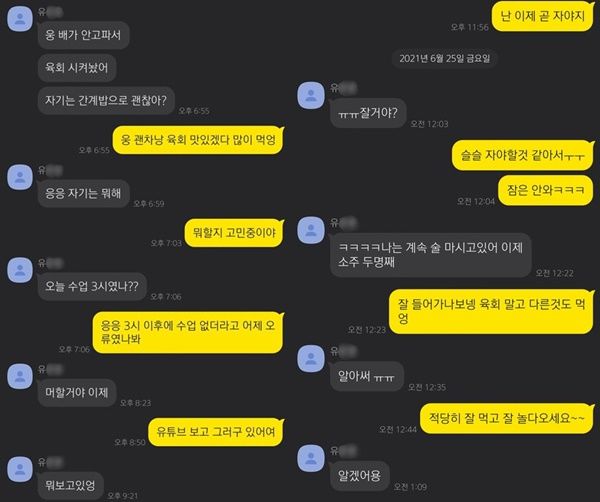The width and height of the screenshot is (600, 502).
Task: Tap the yellow '뭐할지 고민중이야' bubble
Action: coord(234,233)
